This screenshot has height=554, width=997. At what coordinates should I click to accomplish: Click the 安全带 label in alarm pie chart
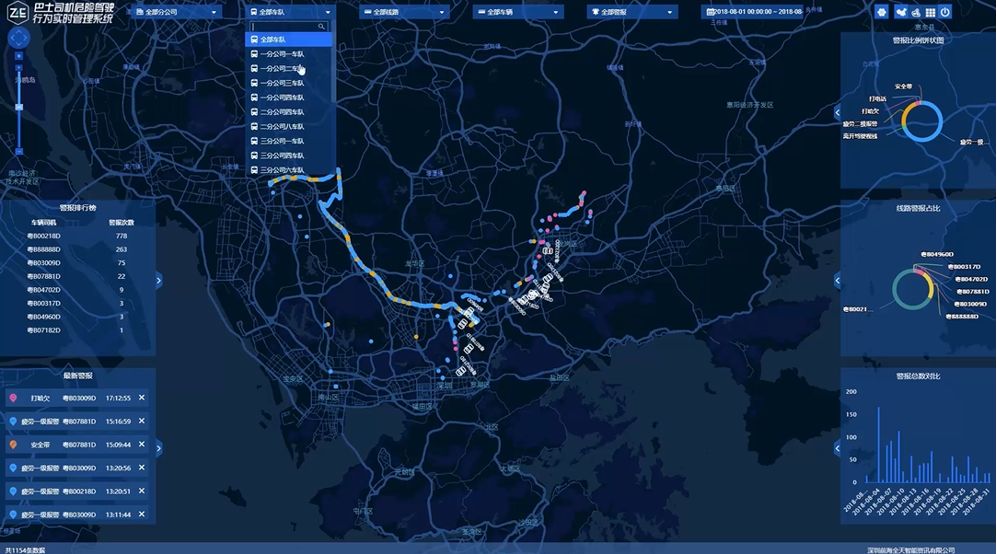click(x=903, y=87)
